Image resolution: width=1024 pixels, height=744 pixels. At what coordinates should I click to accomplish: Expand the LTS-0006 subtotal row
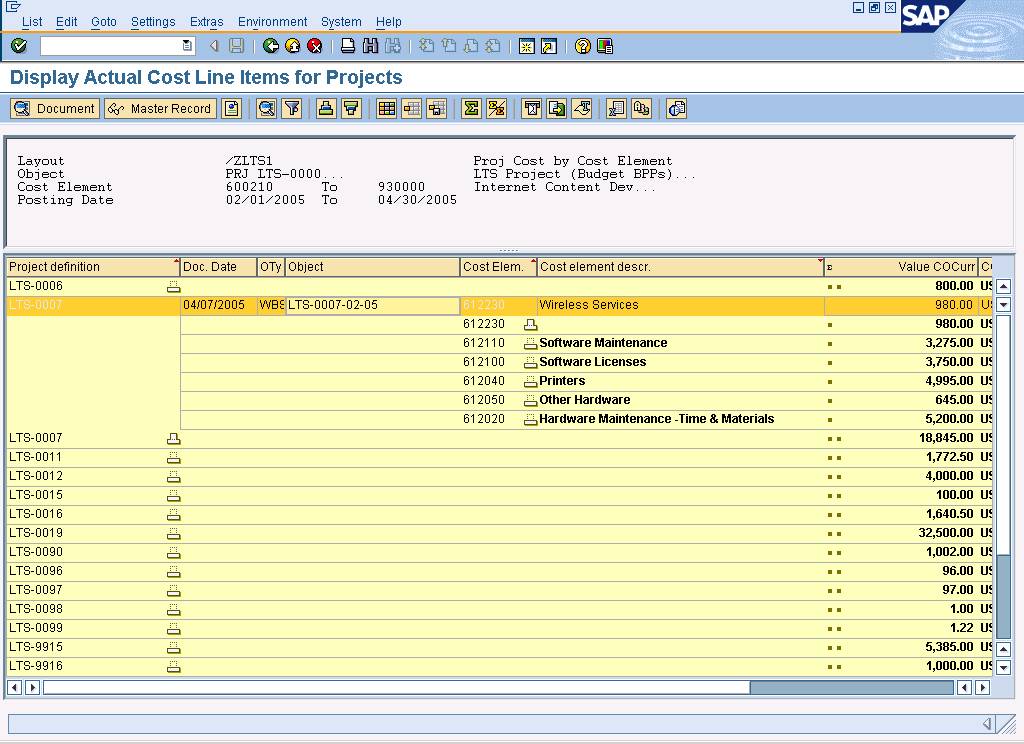click(173, 286)
